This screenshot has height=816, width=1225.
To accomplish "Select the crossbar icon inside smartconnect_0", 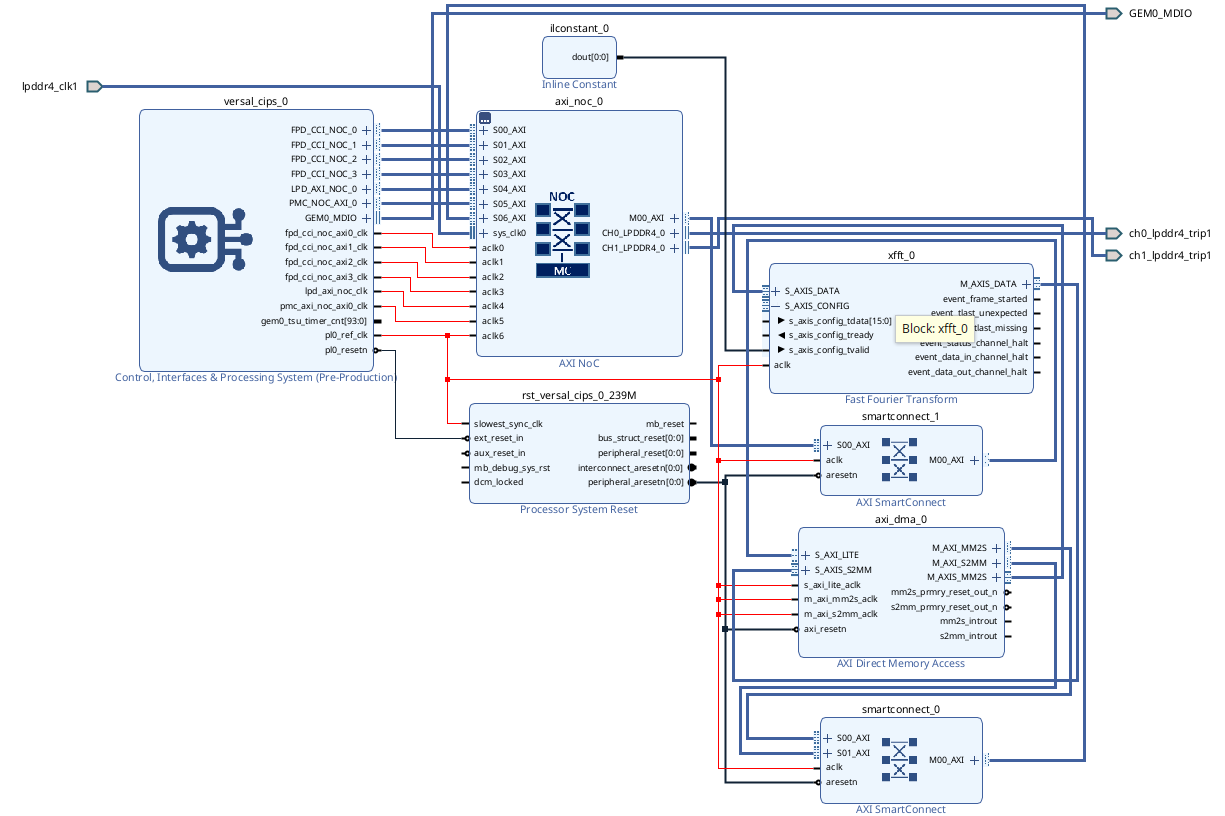I will click(900, 760).
